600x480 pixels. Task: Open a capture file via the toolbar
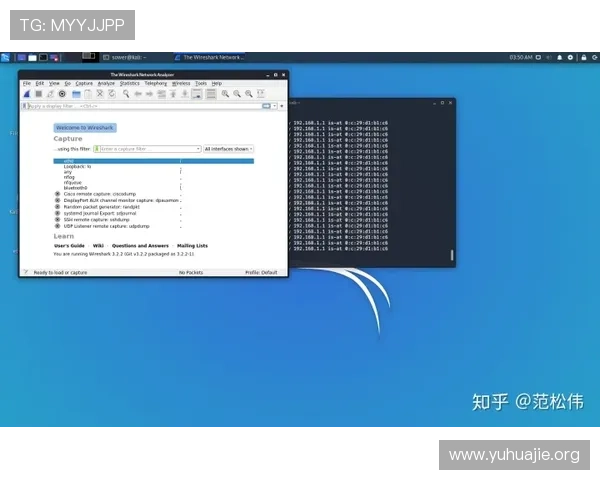(76, 94)
